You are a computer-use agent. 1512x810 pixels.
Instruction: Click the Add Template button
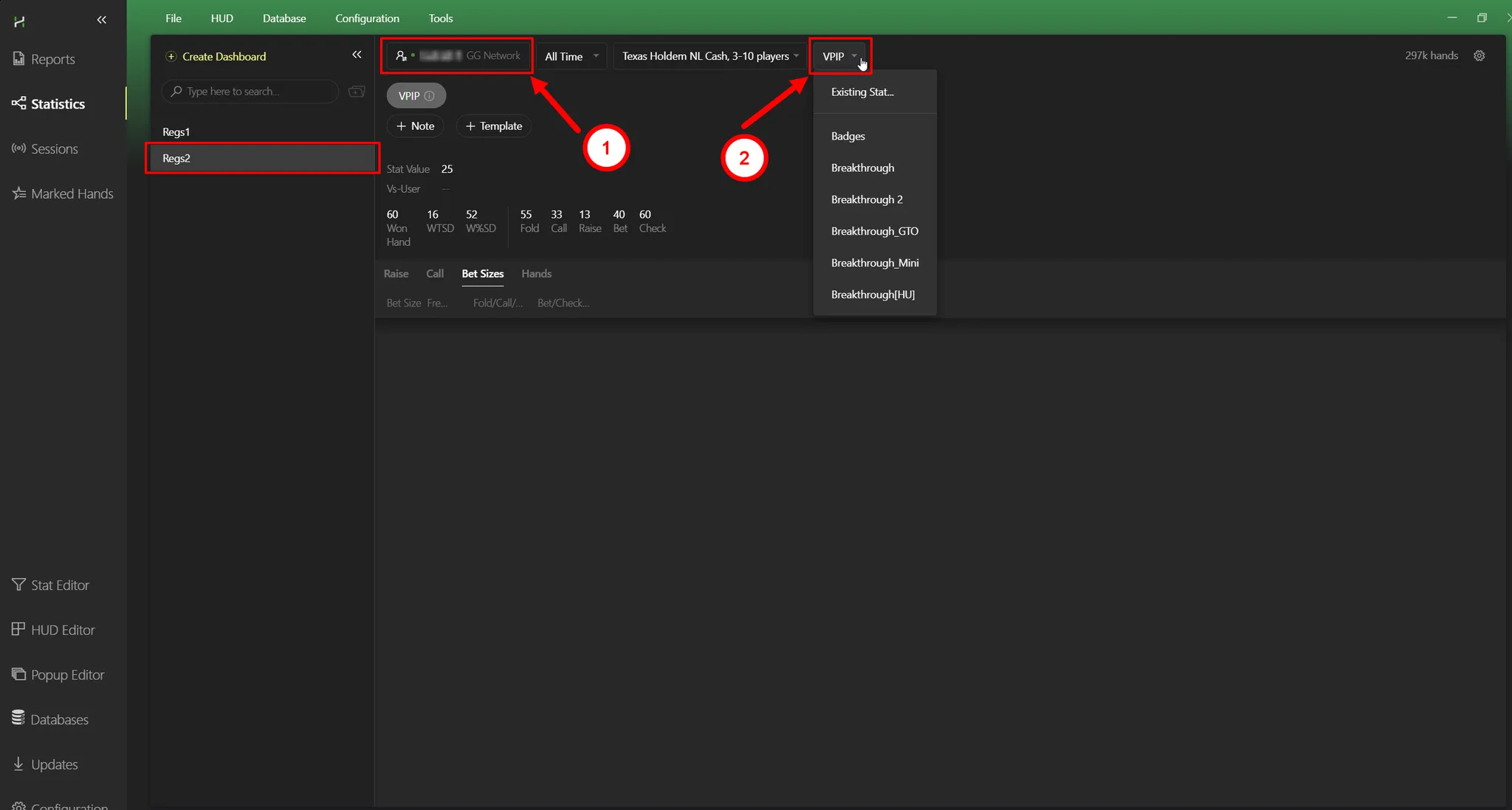(493, 126)
